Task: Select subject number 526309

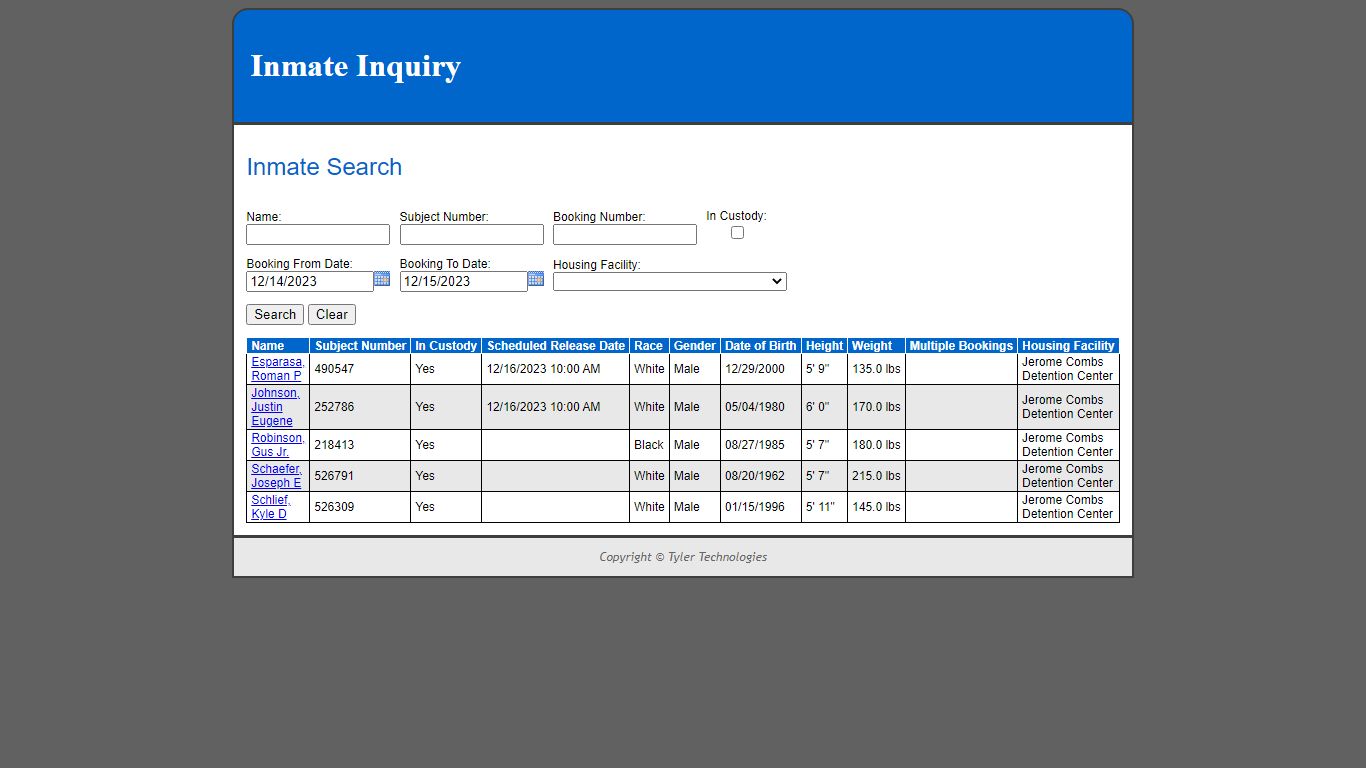Action: pos(334,507)
